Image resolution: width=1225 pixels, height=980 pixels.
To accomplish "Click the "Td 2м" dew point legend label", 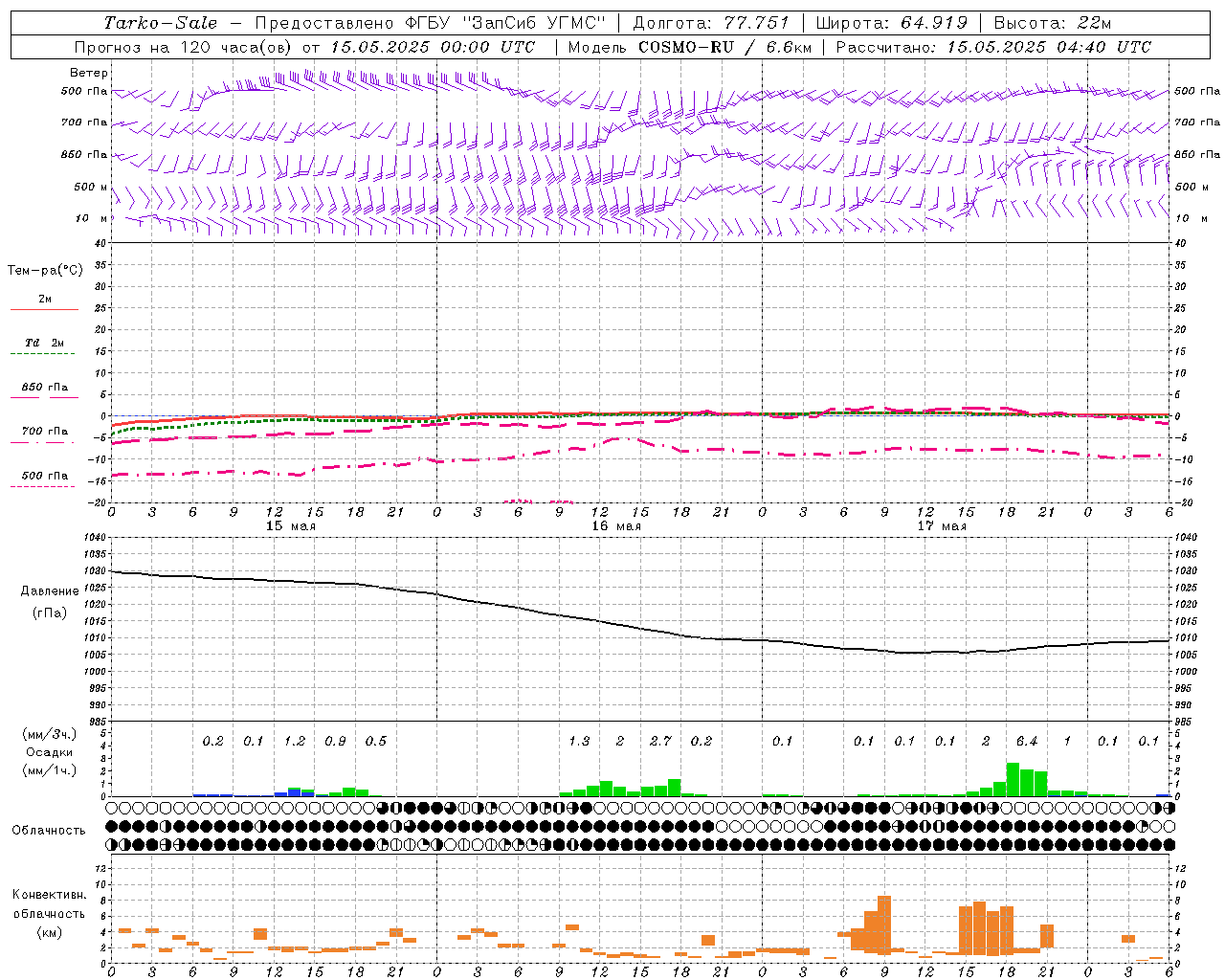I will 44,343.
